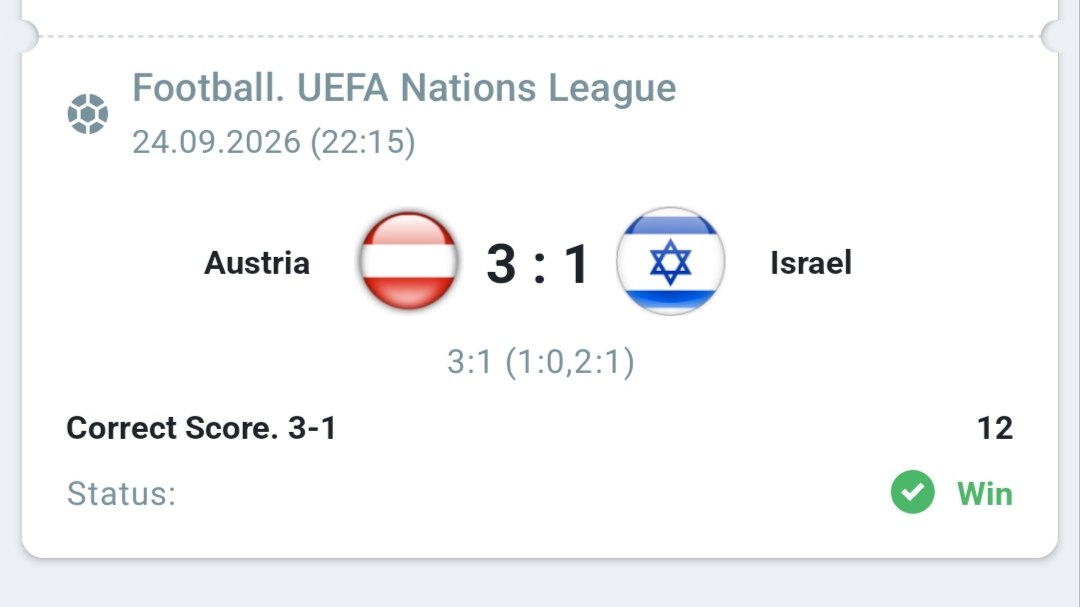Tap the Austria flag icon

click(x=408, y=260)
